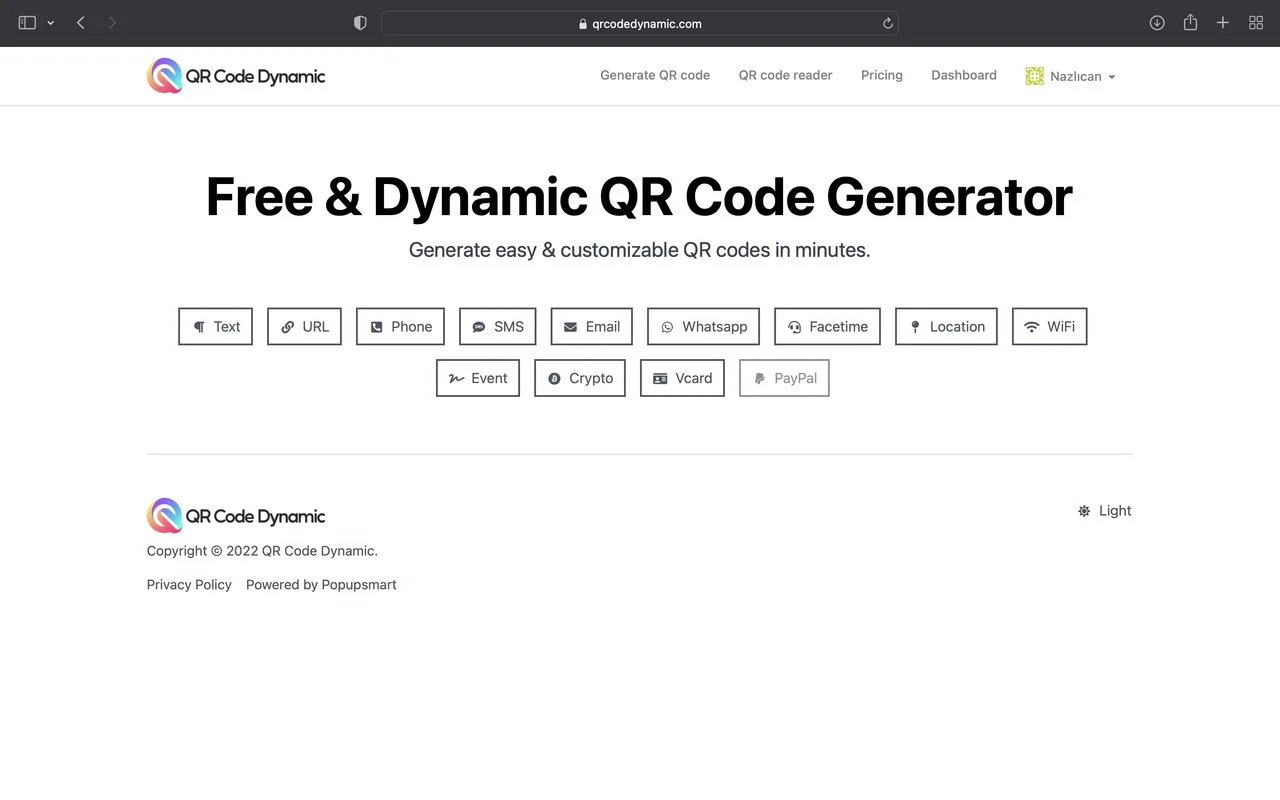The image size is (1280, 800).
Task: Choose the Phone QR code type
Action: coord(400,326)
